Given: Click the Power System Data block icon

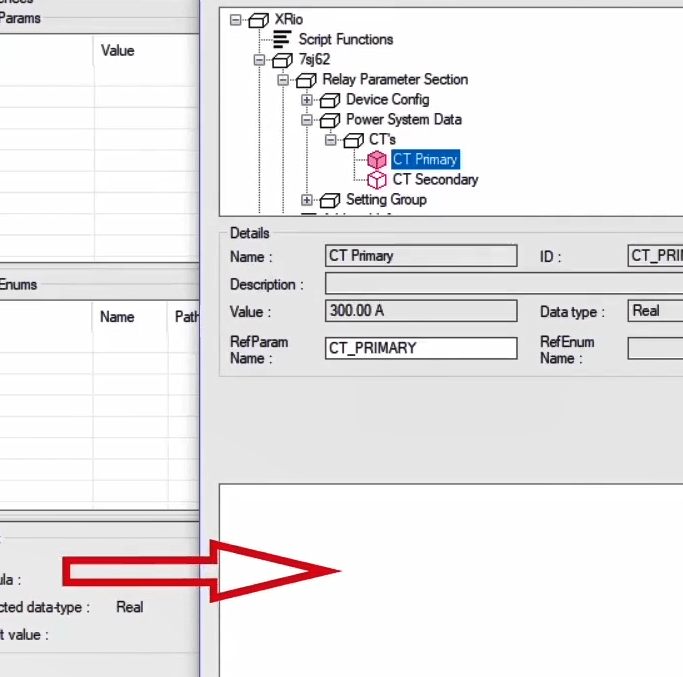Looking at the screenshot, I should [331, 119].
